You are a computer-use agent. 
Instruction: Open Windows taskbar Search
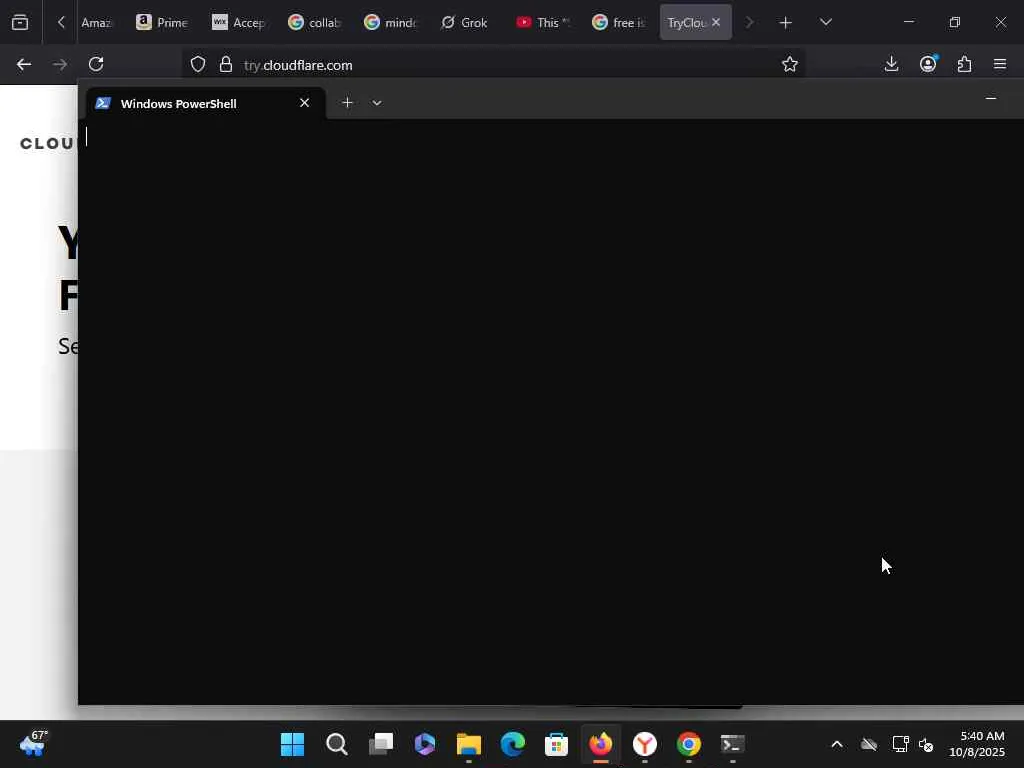(x=336, y=744)
